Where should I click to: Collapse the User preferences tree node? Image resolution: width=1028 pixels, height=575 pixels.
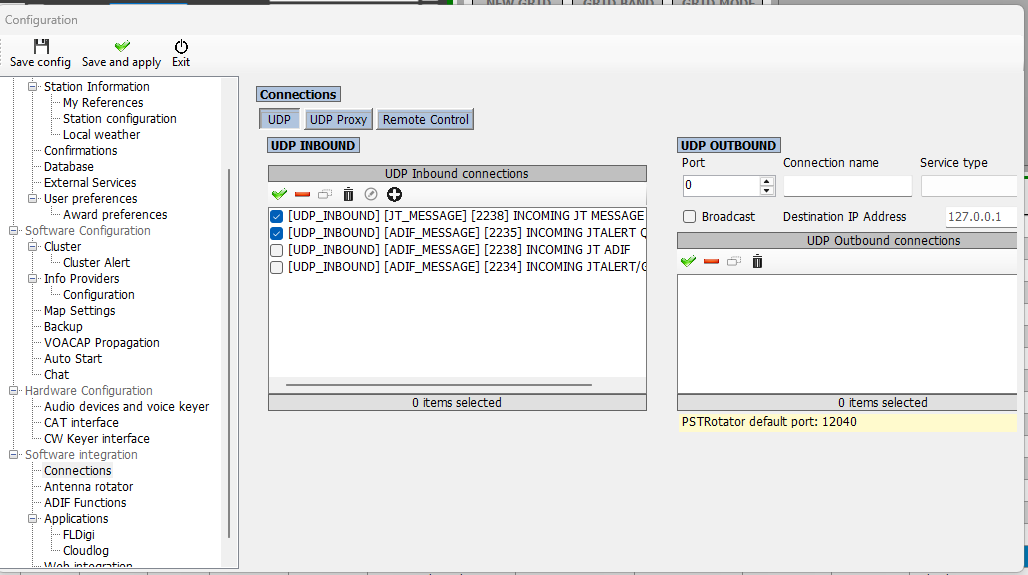pos(32,199)
